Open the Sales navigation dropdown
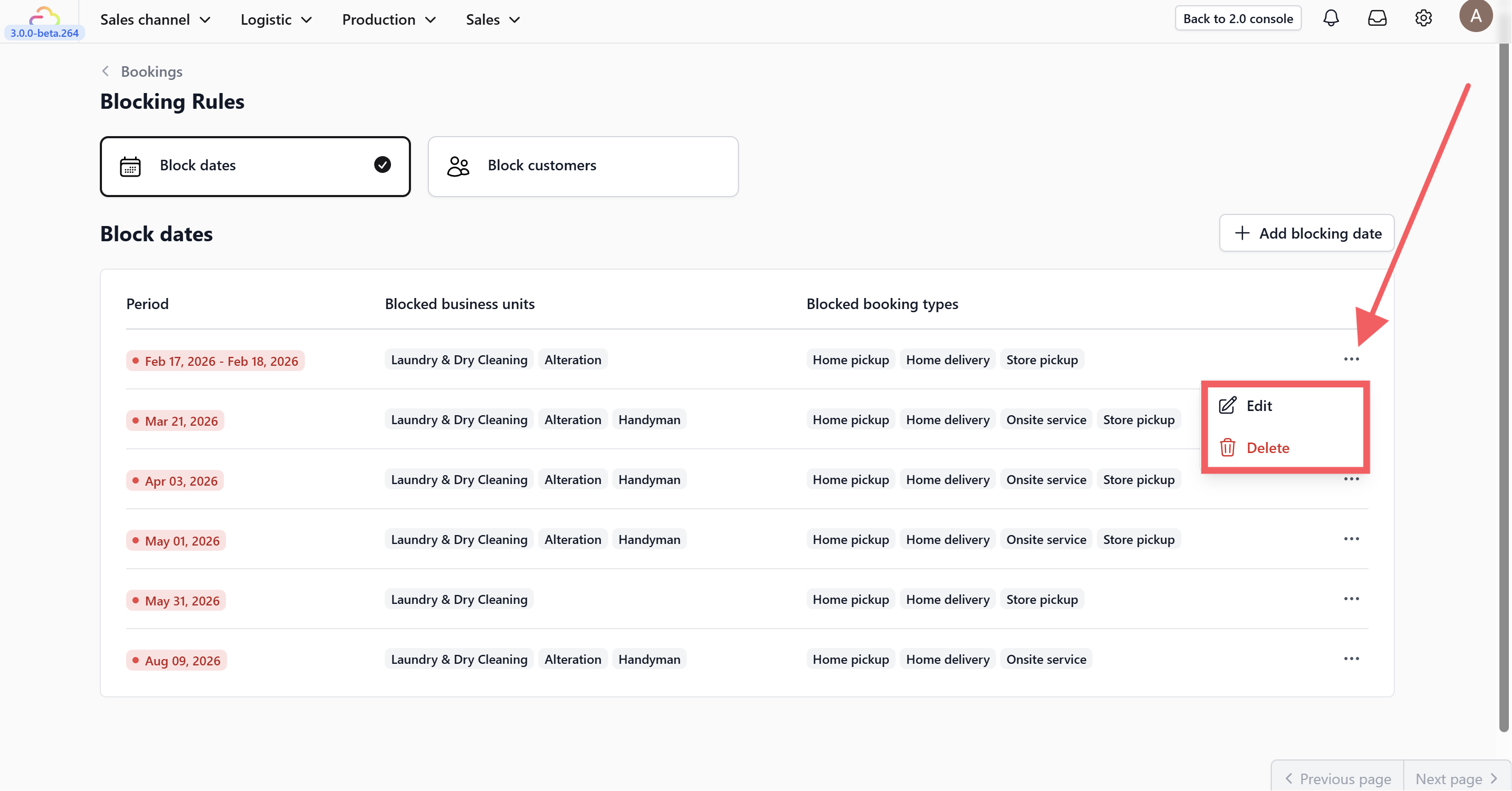The image size is (1512, 791). point(492,19)
